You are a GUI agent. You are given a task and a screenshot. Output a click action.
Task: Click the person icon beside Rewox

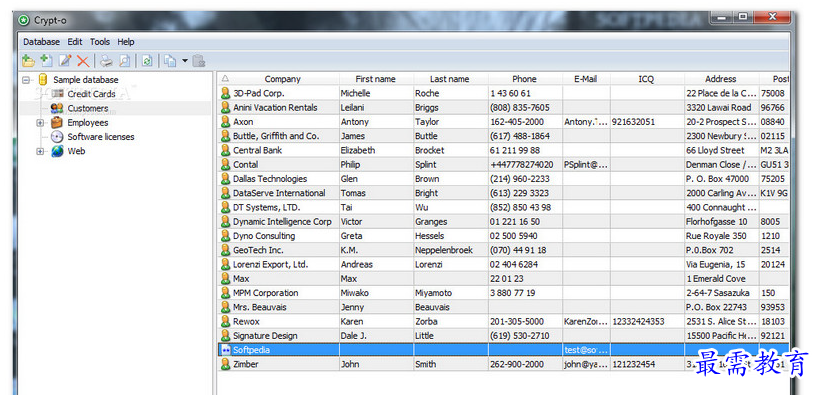(225, 321)
